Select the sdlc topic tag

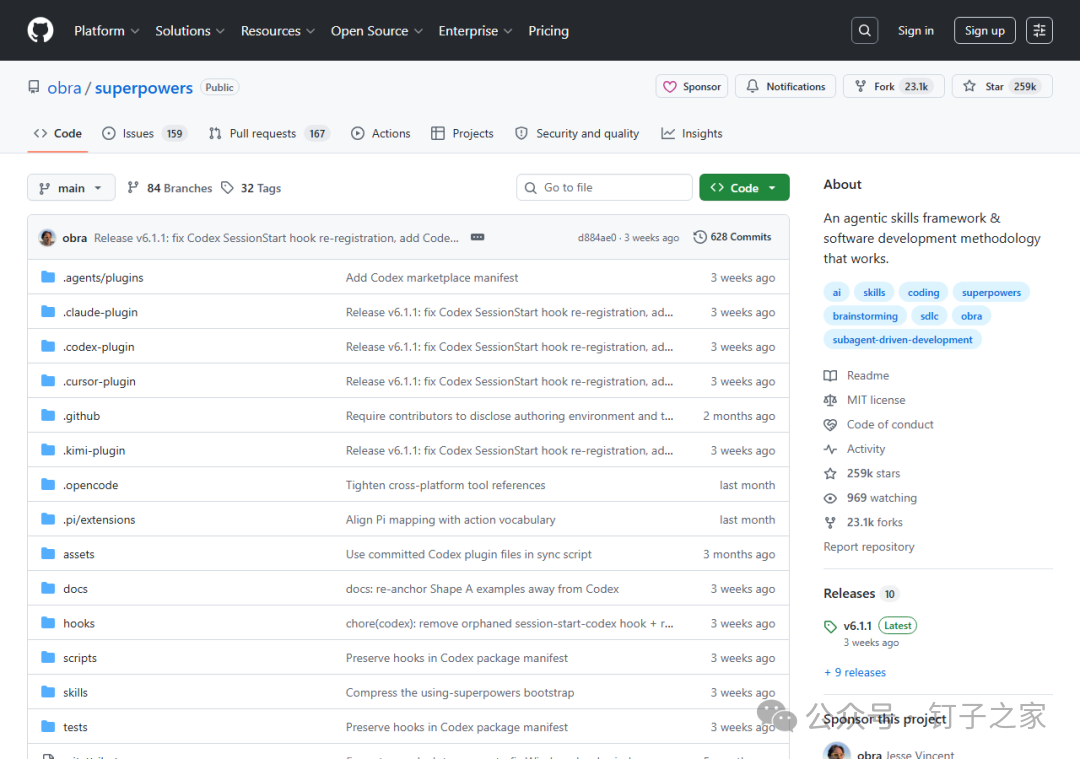pyautogui.click(x=929, y=316)
